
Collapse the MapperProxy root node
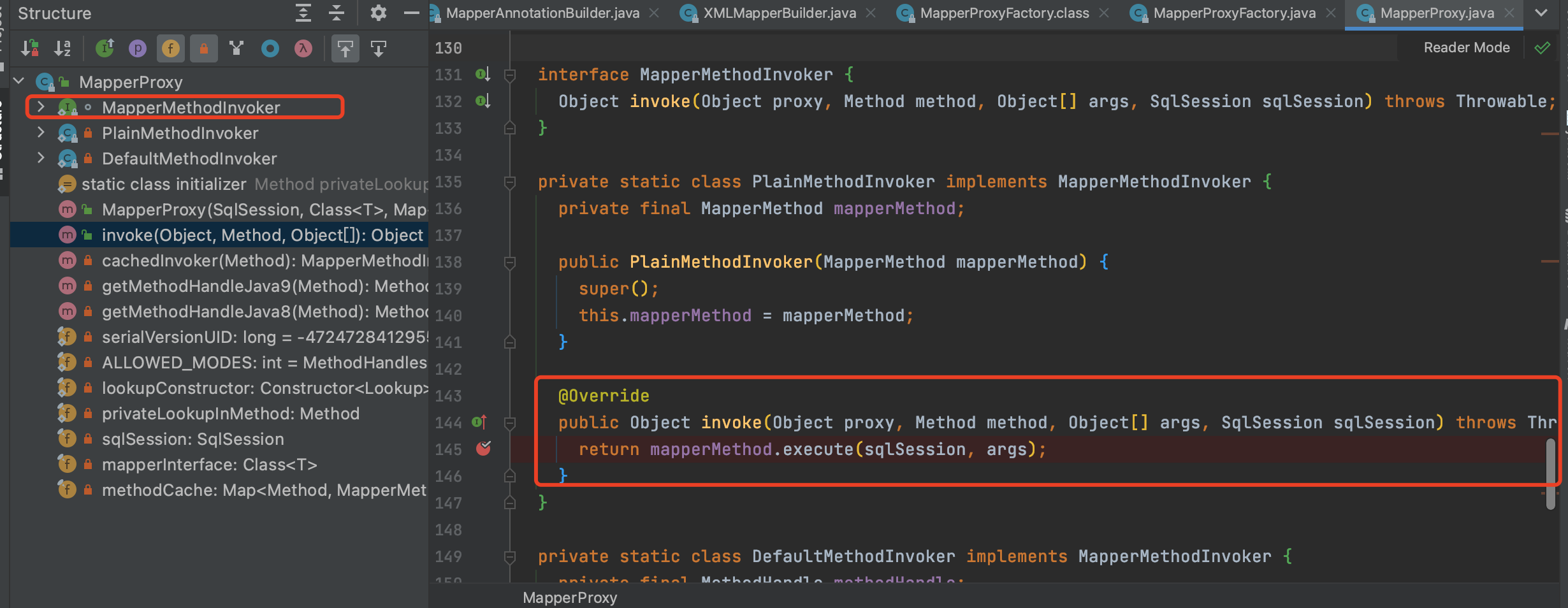(19, 82)
